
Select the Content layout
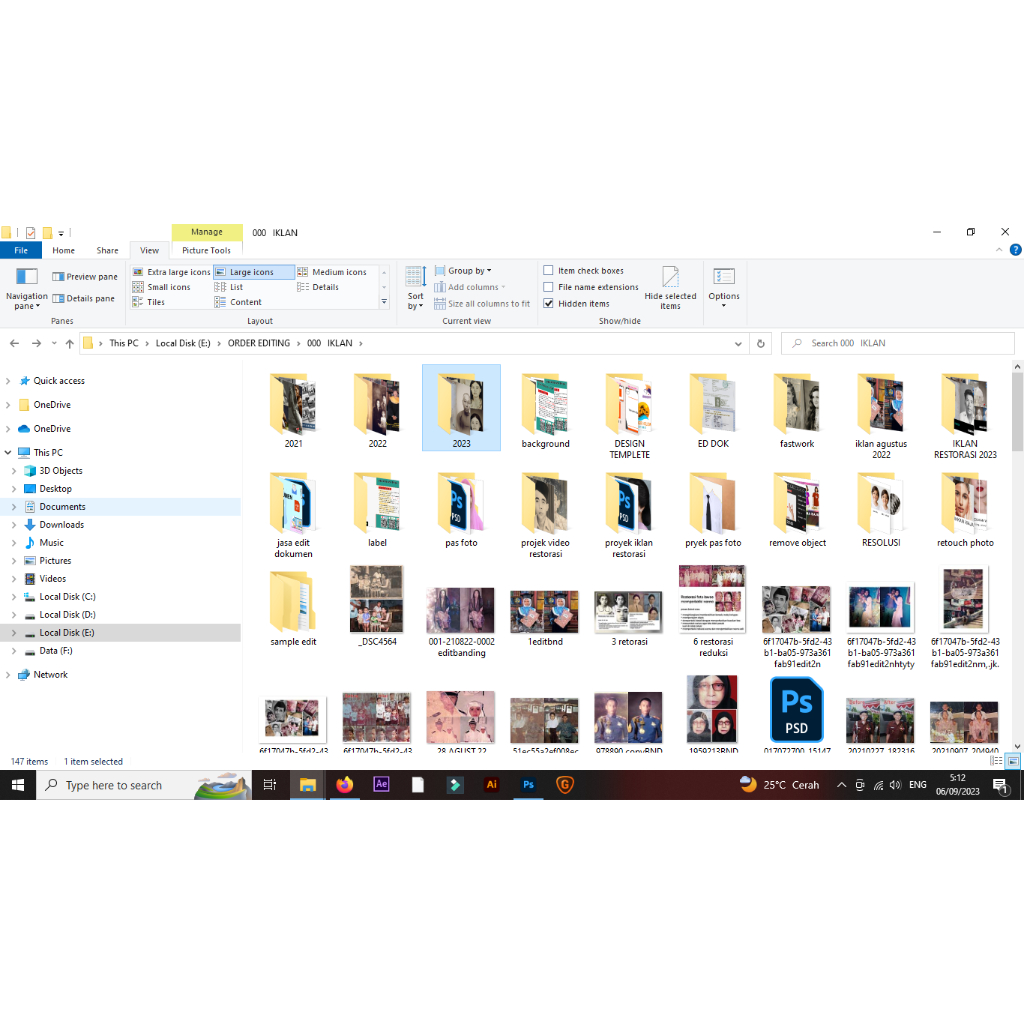pos(238,302)
